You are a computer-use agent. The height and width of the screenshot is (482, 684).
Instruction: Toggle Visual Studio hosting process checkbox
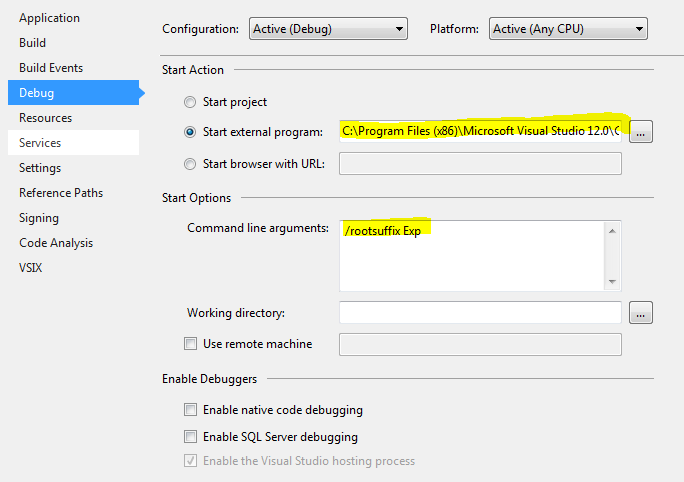coord(190,461)
